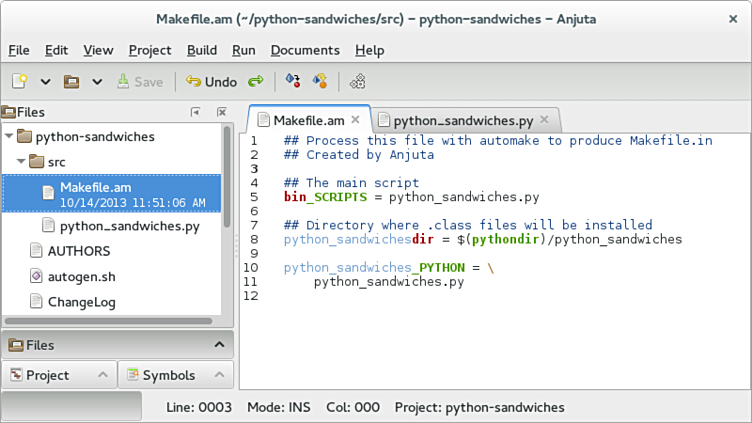
Task: Open the Build menu
Action: 201,50
